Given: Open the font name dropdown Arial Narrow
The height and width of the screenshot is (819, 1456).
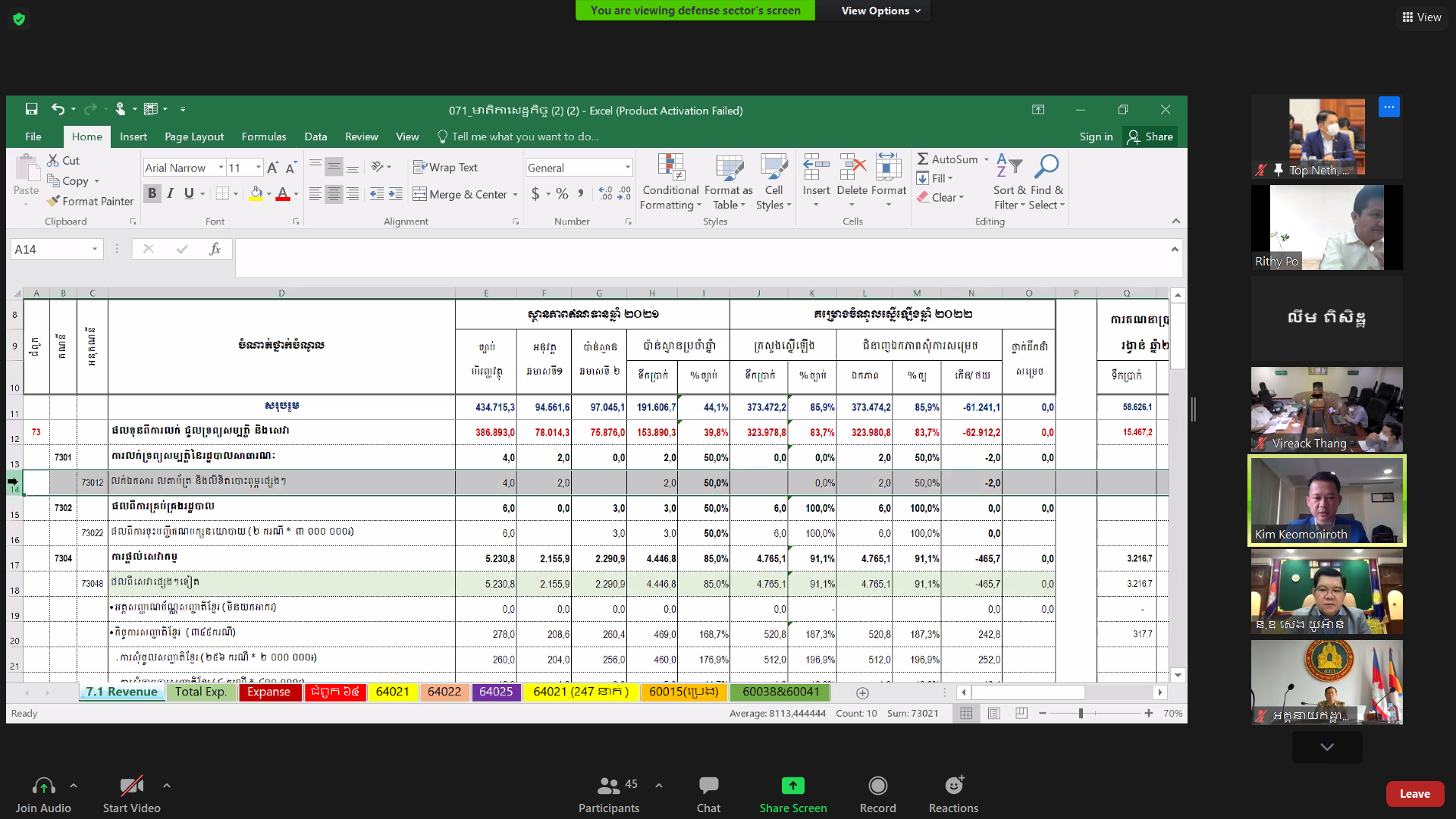Looking at the screenshot, I should tap(221, 168).
